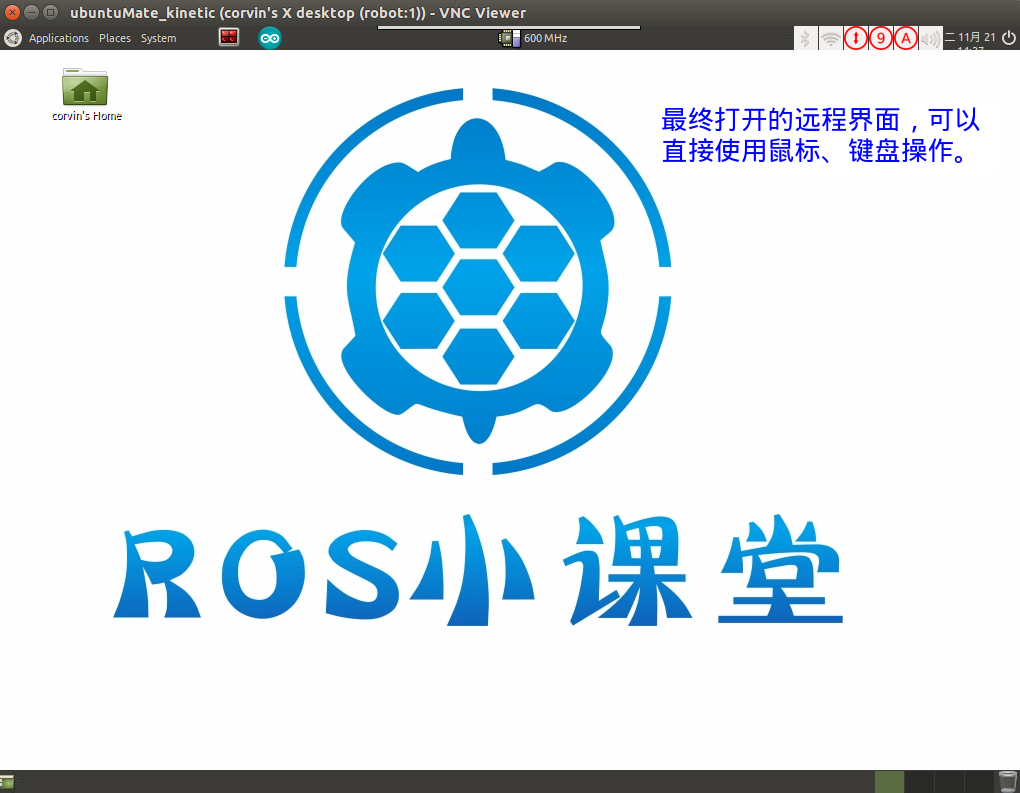
Task: Click the caps lock 'A' indicator
Action: (906, 38)
